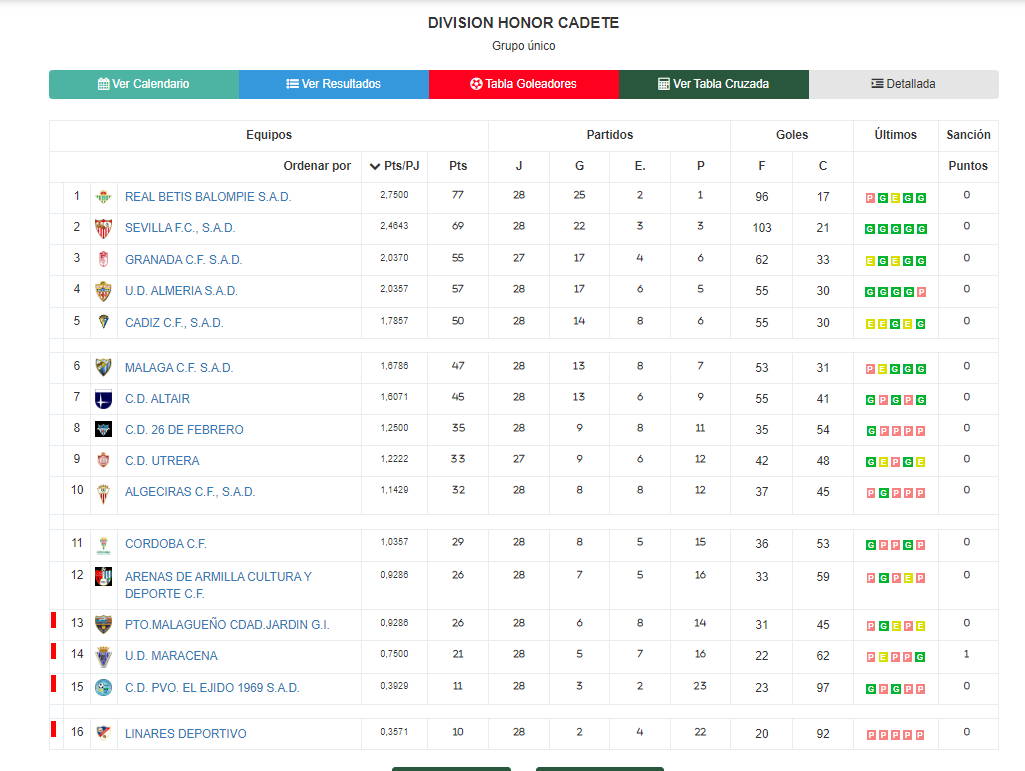Click the Arenas de Armilla crest icon

(103, 576)
